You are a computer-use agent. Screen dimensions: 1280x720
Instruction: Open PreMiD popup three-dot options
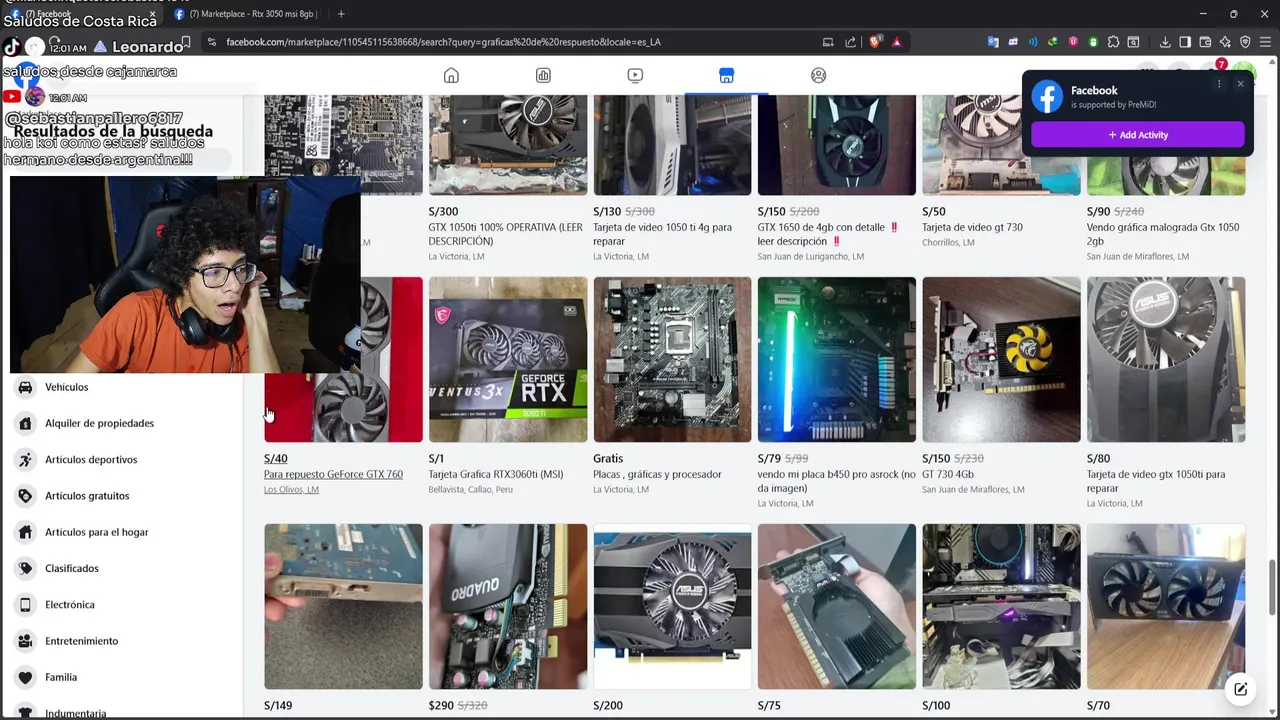1219,84
